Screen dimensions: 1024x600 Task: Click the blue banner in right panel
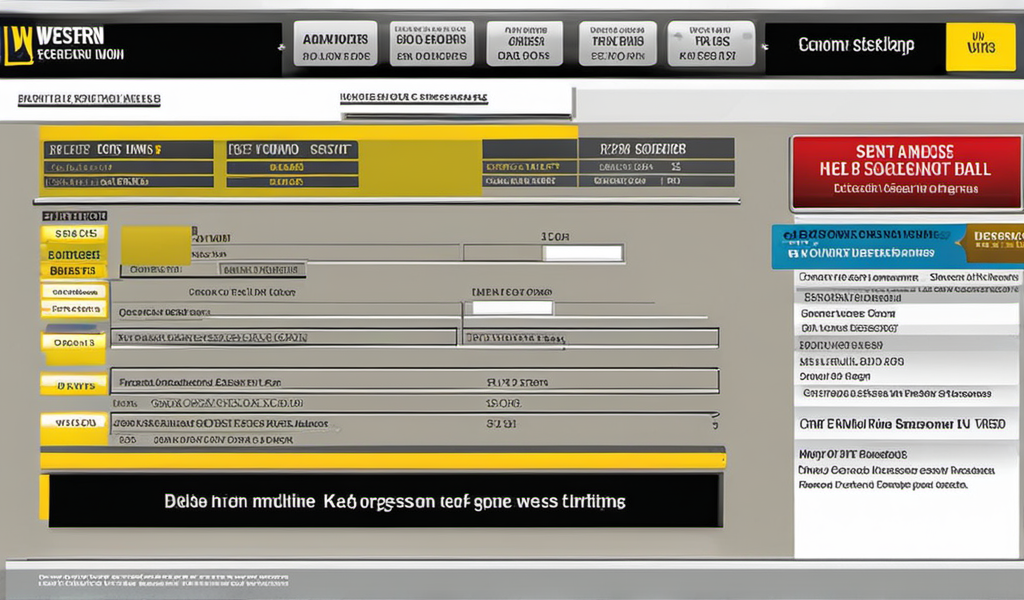[x=868, y=246]
